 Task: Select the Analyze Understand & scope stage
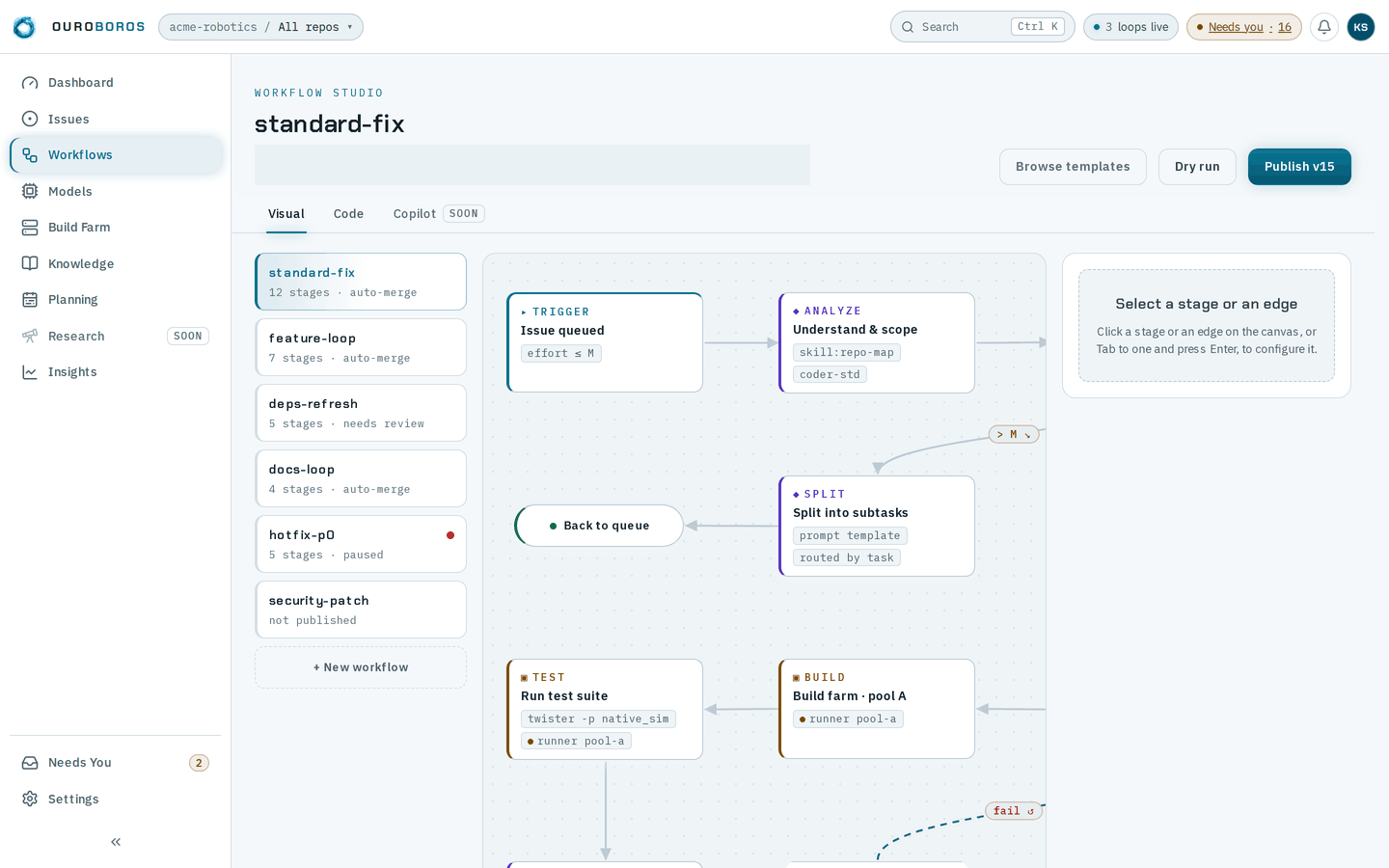click(x=877, y=342)
